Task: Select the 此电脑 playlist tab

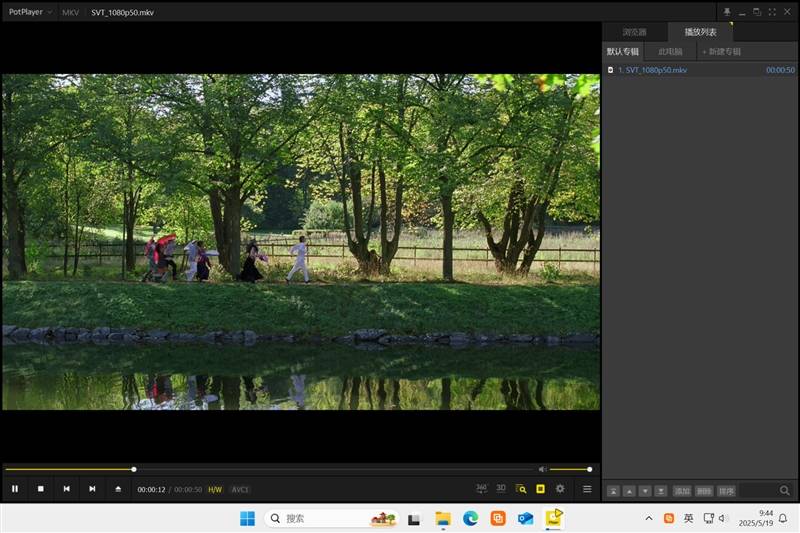Action: (x=670, y=52)
